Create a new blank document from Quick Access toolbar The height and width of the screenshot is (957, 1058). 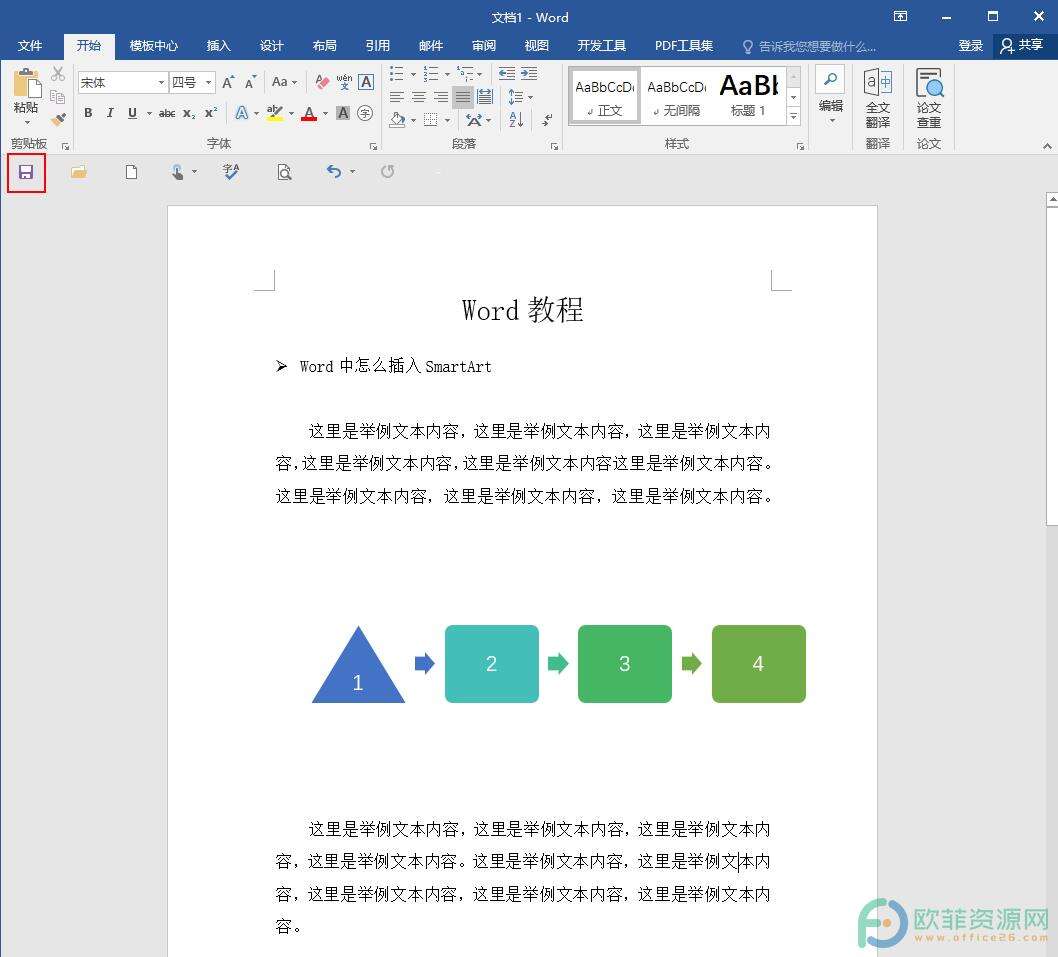pos(131,172)
